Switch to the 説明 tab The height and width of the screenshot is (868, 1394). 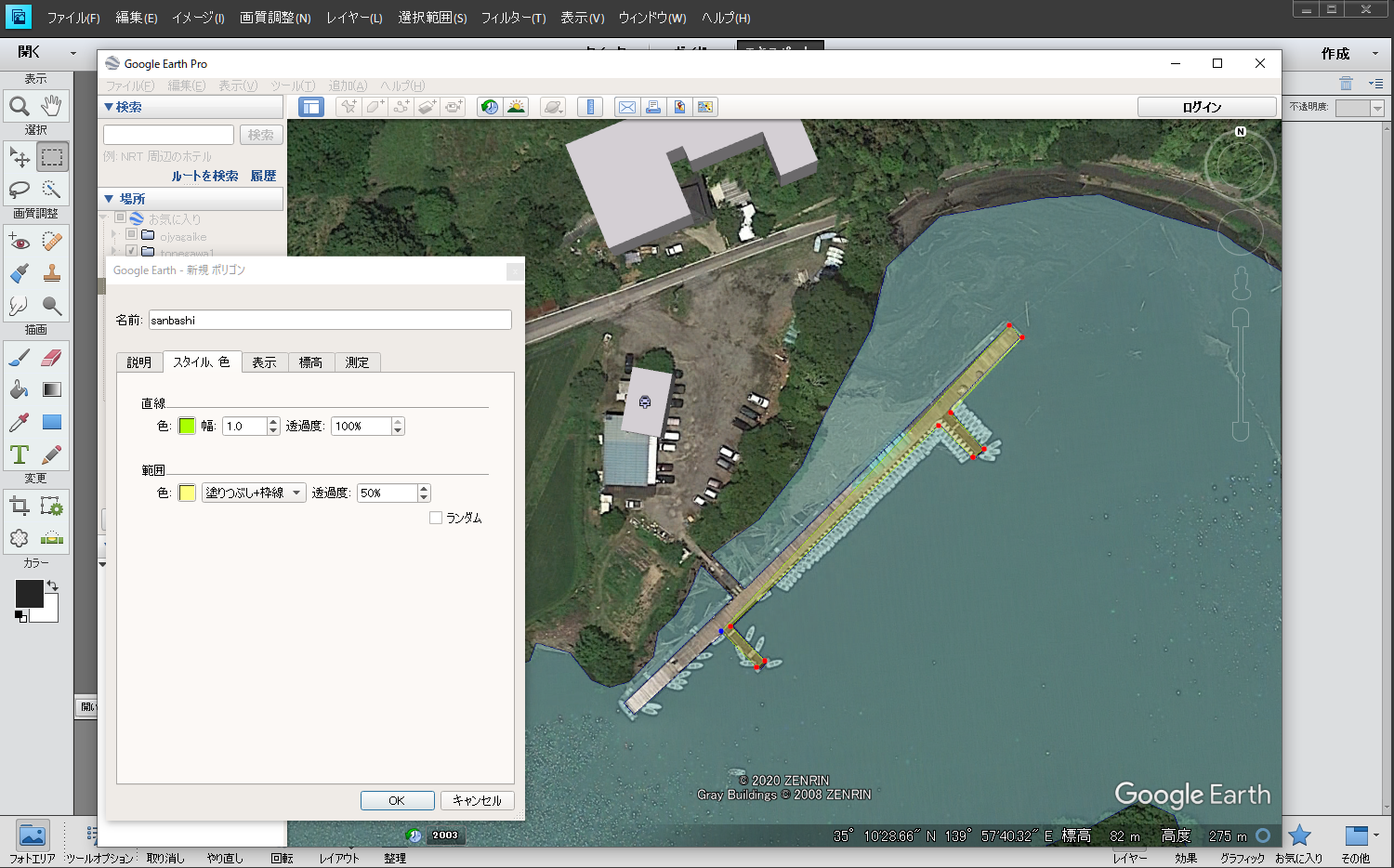(139, 362)
